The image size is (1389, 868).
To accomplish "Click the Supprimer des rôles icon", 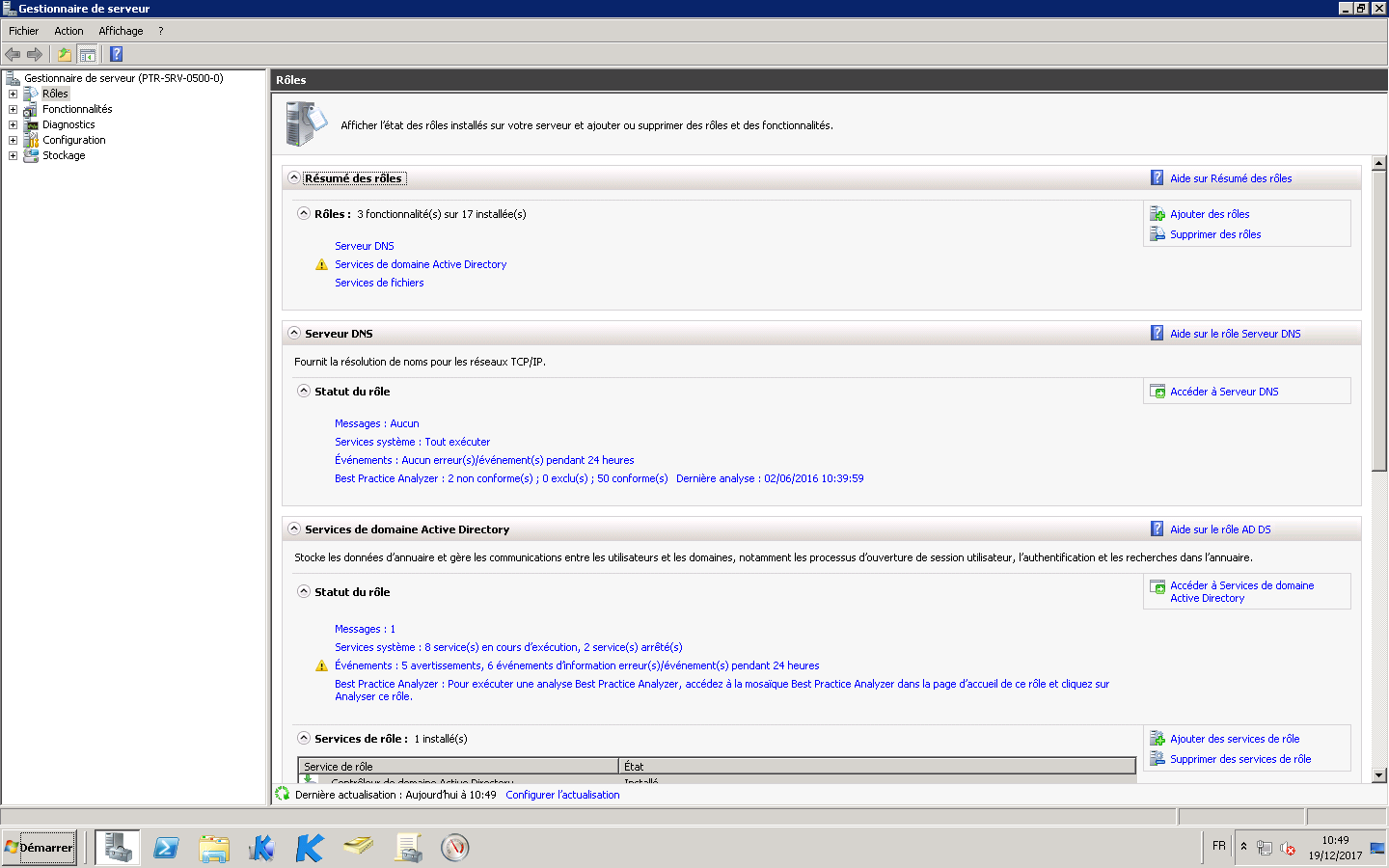I will coord(1157,234).
